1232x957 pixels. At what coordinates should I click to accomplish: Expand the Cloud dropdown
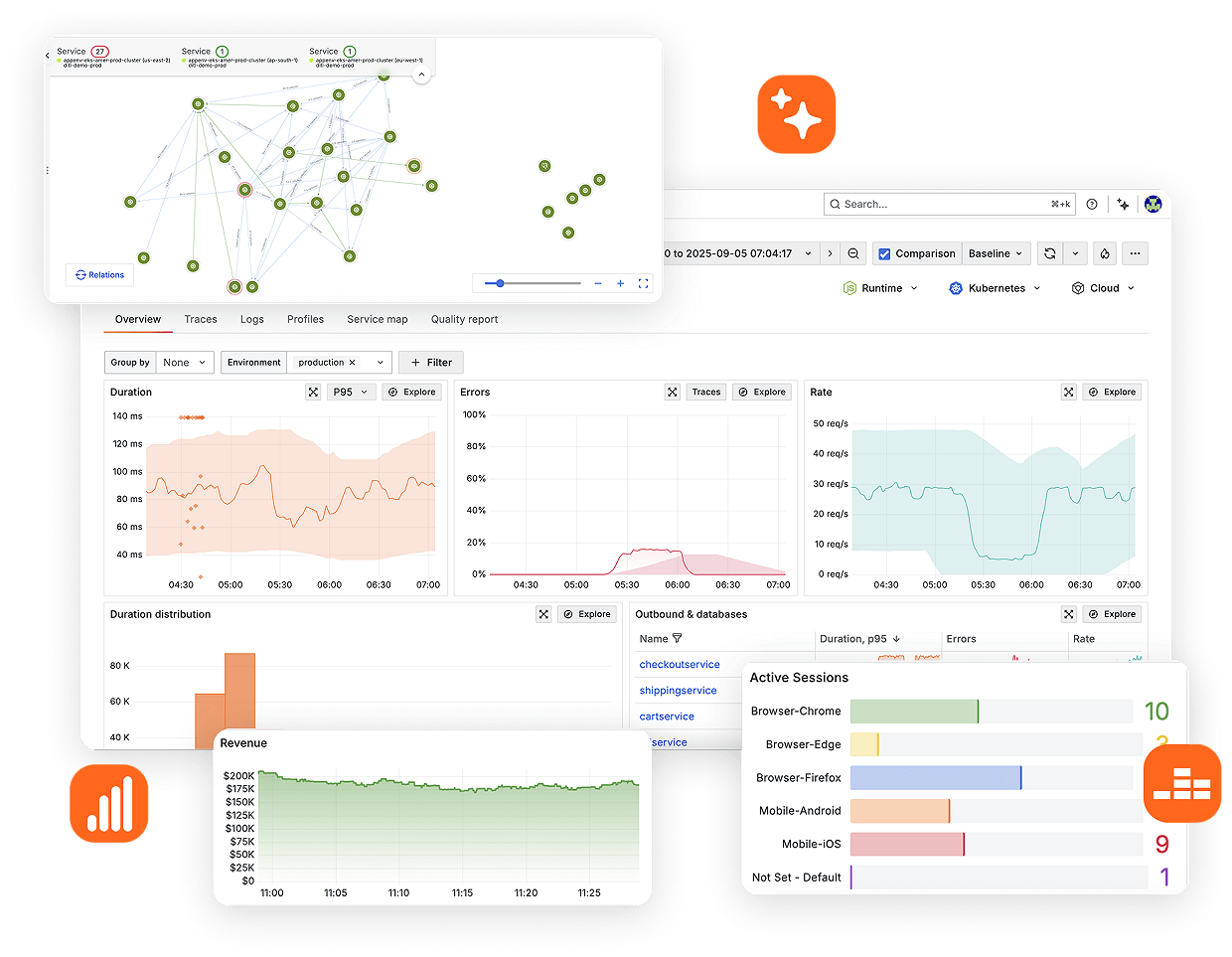click(x=1103, y=288)
